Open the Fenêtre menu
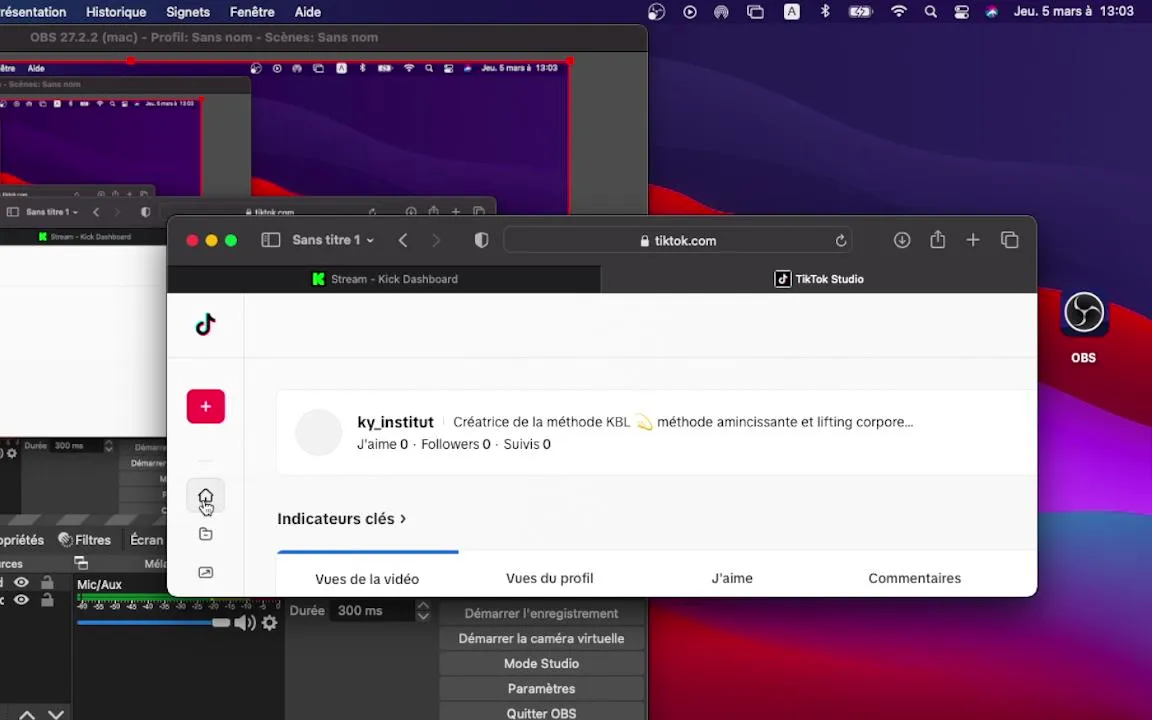The width and height of the screenshot is (1152, 720). 252,12
